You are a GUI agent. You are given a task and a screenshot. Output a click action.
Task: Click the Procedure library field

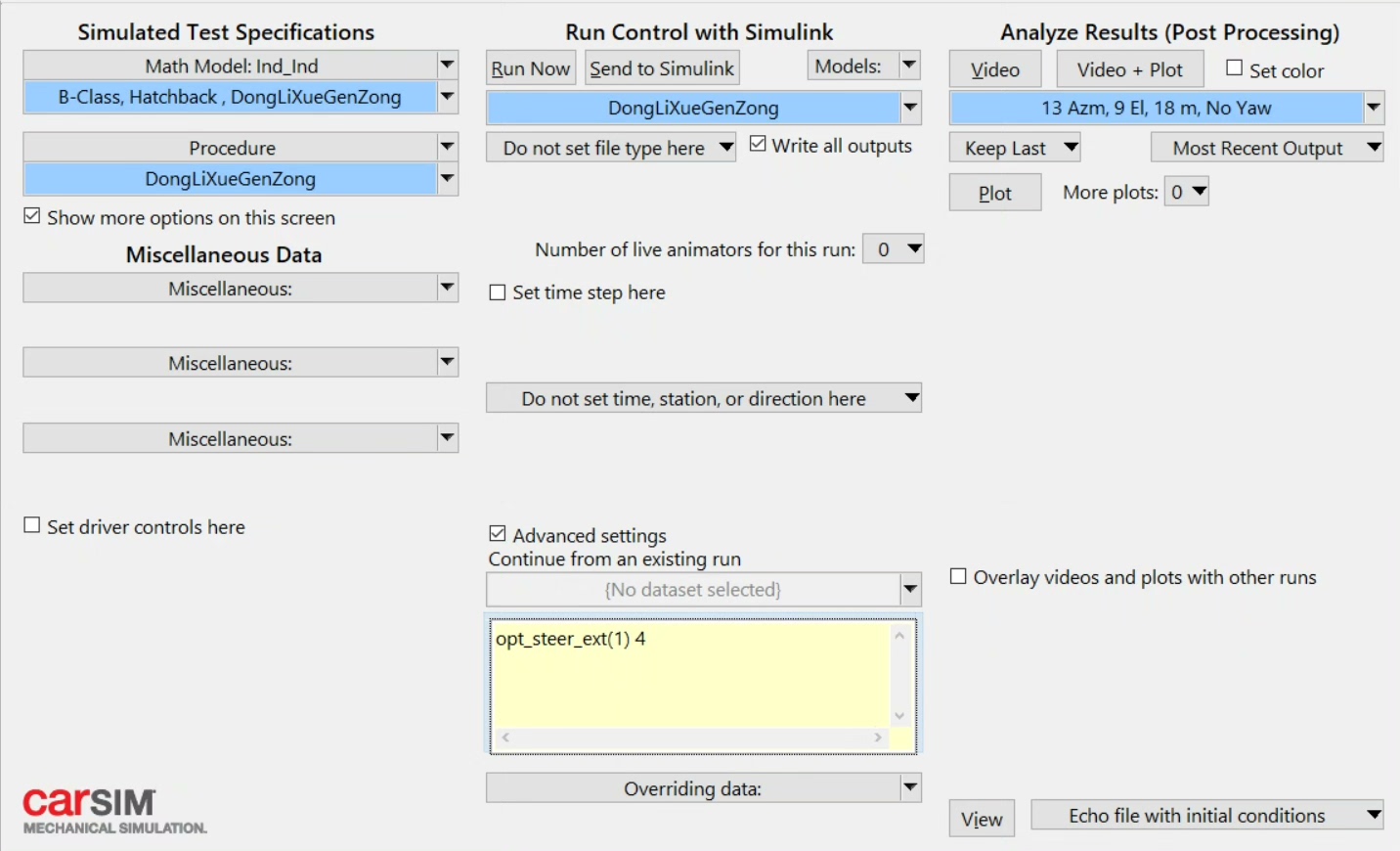tap(230, 148)
